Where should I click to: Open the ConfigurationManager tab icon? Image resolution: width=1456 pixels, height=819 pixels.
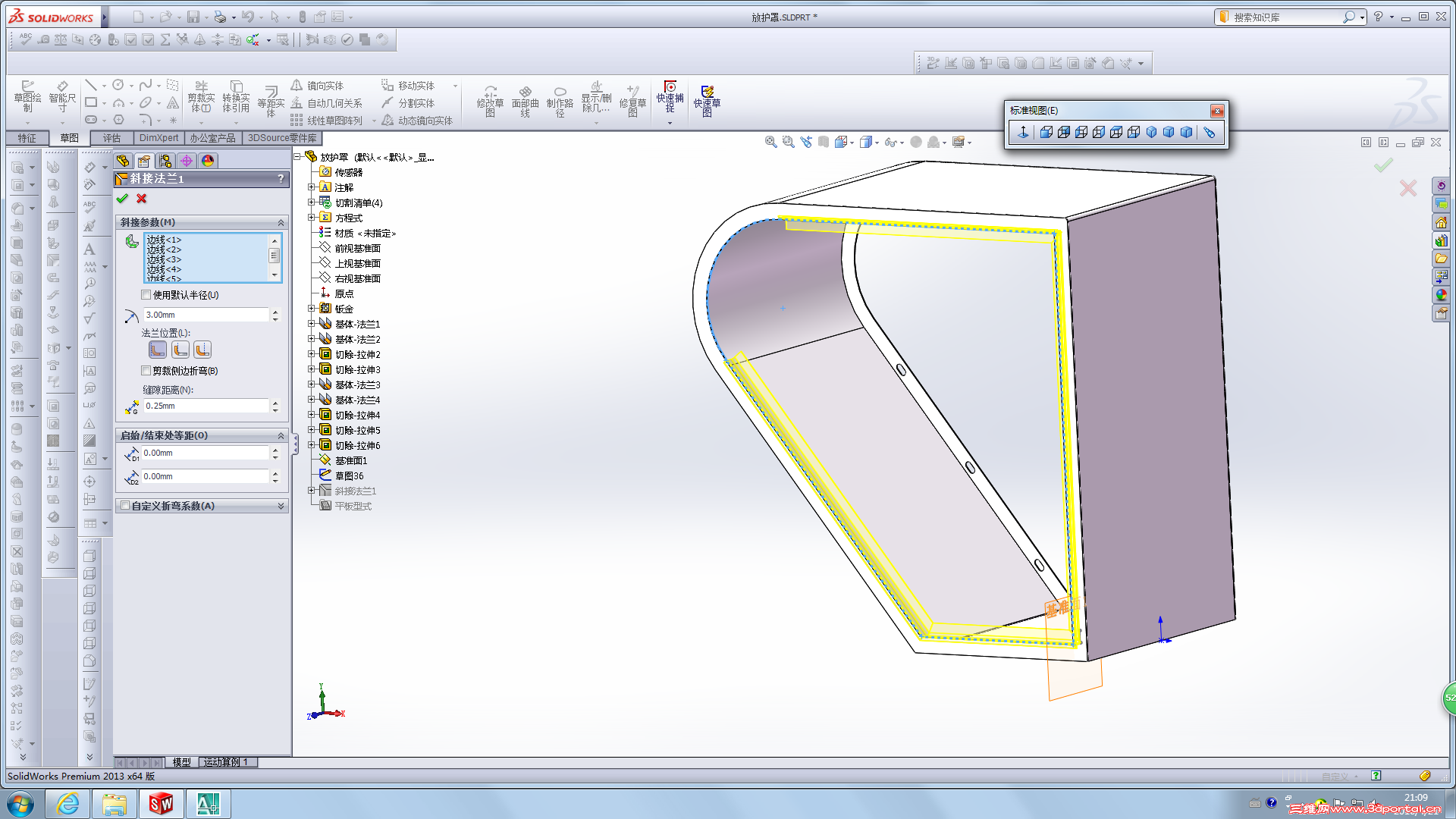(x=165, y=161)
